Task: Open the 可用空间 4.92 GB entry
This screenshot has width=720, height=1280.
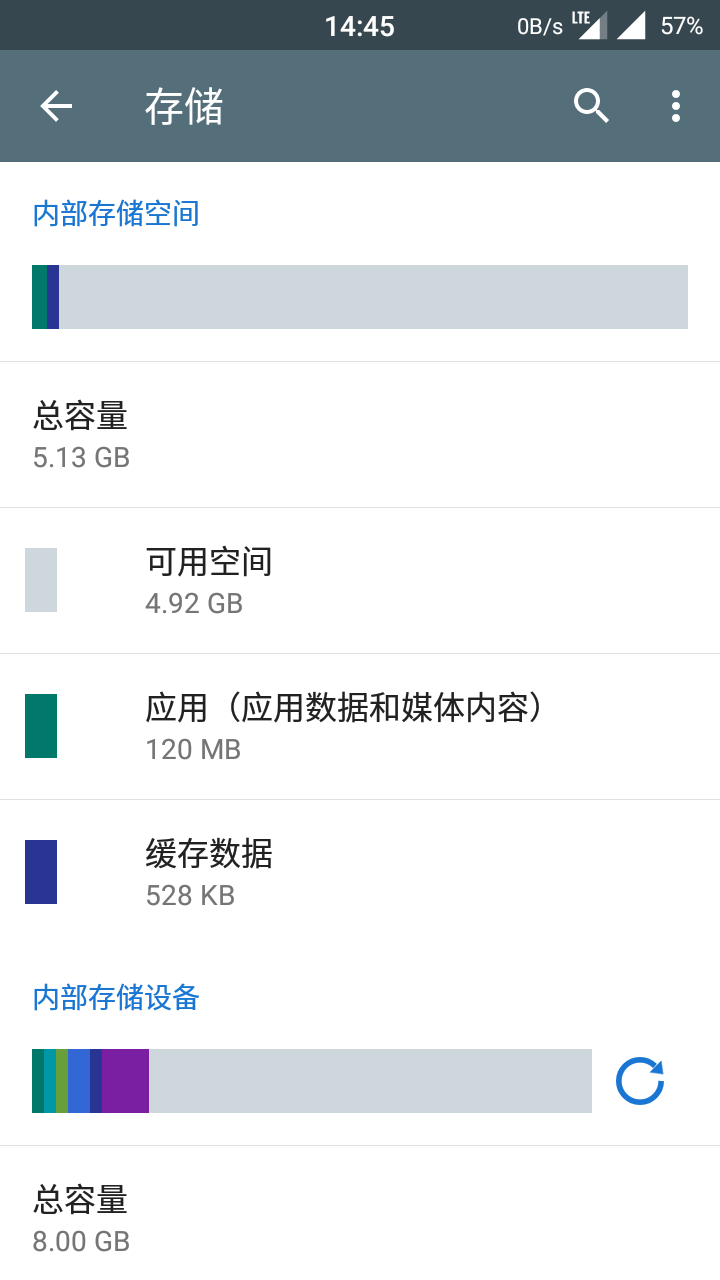Action: [360, 581]
